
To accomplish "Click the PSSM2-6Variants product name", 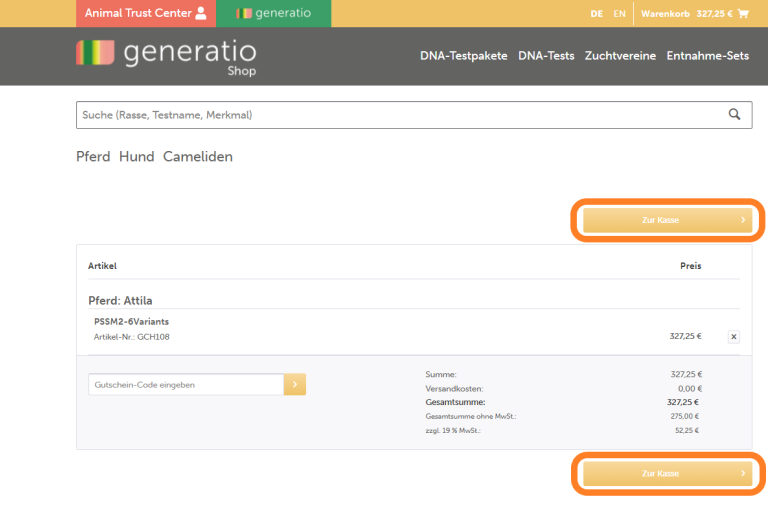I will [x=131, y=322].
